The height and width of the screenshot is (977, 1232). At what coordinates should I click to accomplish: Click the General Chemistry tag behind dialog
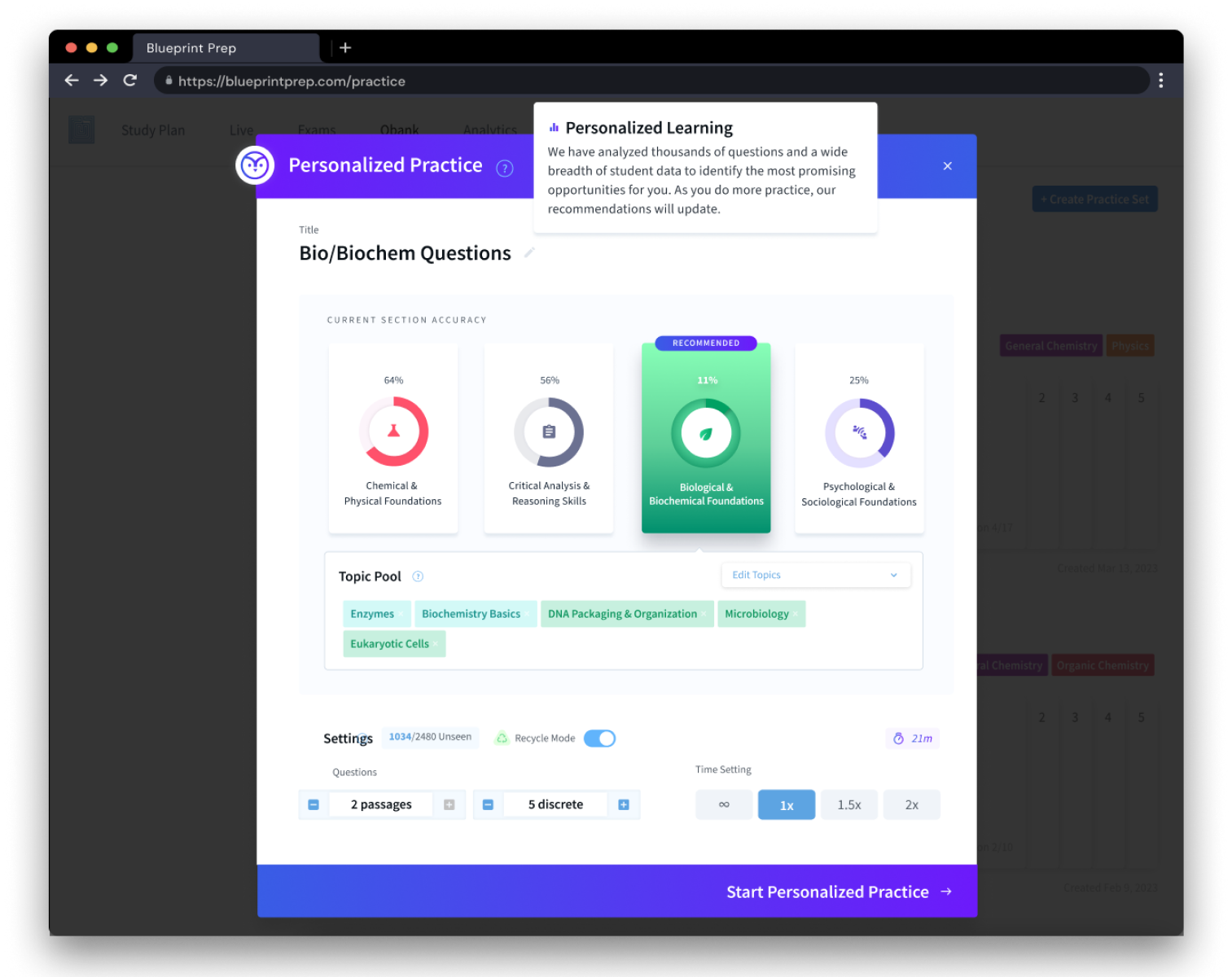1051,346
